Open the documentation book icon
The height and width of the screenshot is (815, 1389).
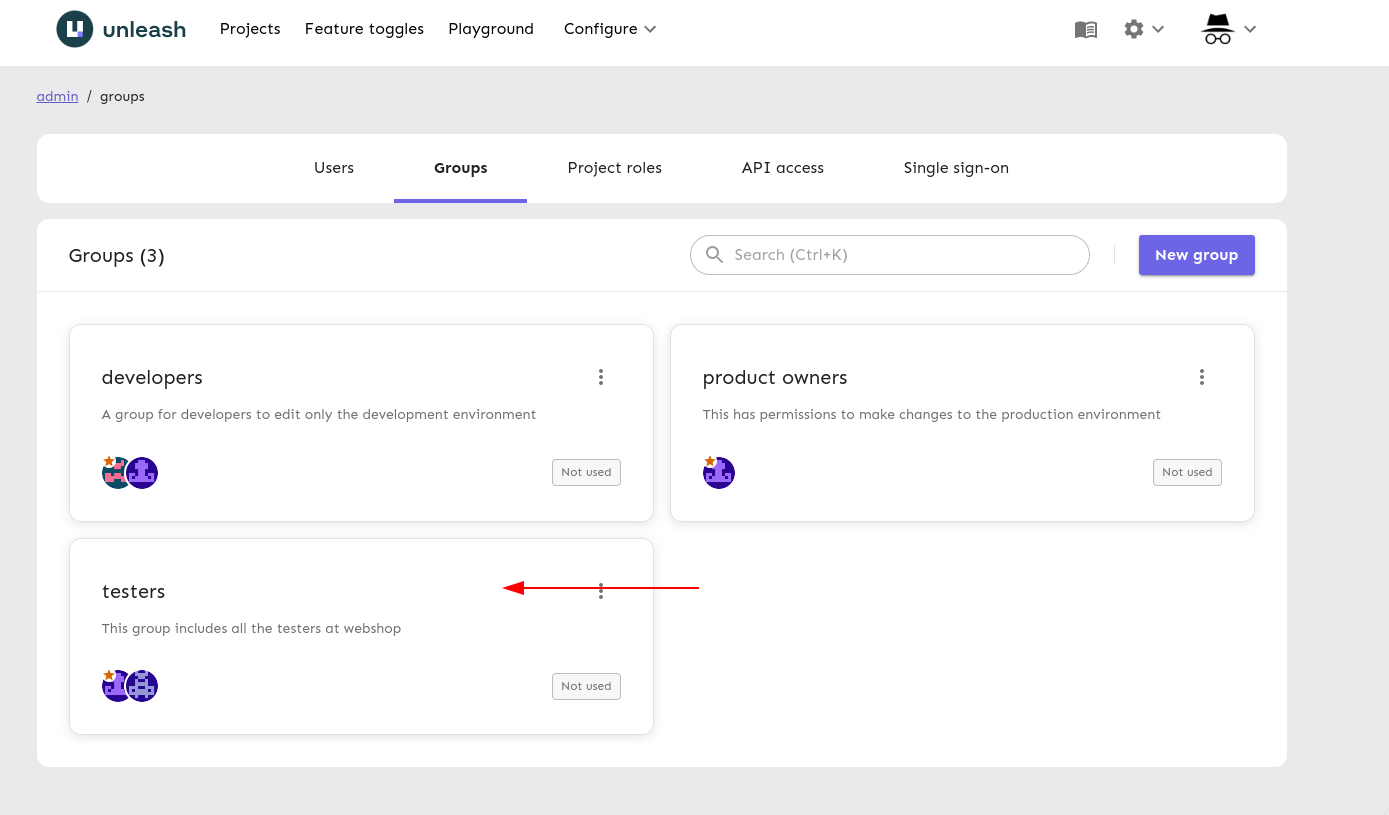1085,30
